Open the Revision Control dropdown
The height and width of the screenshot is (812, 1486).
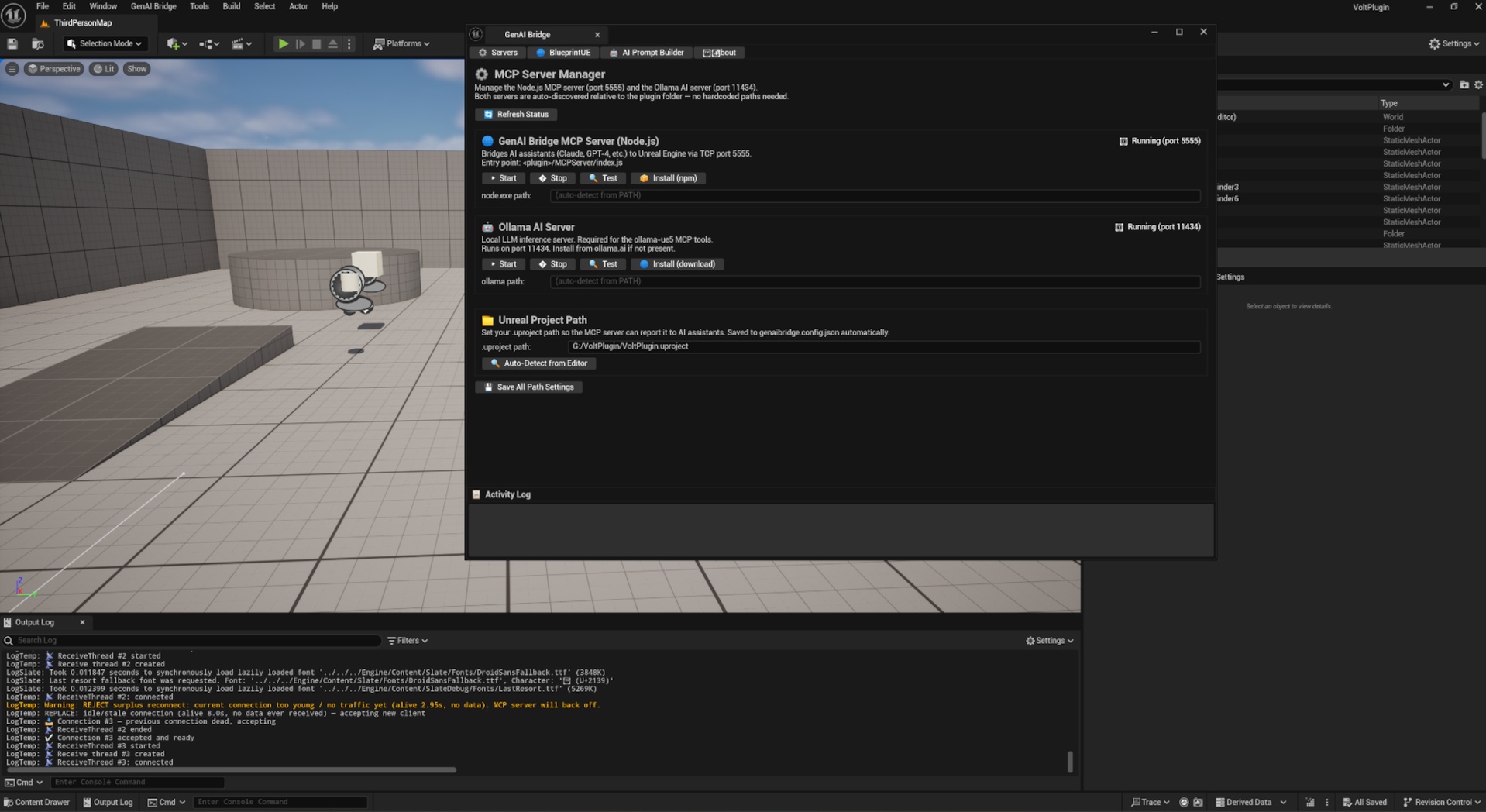(1441, 803)
